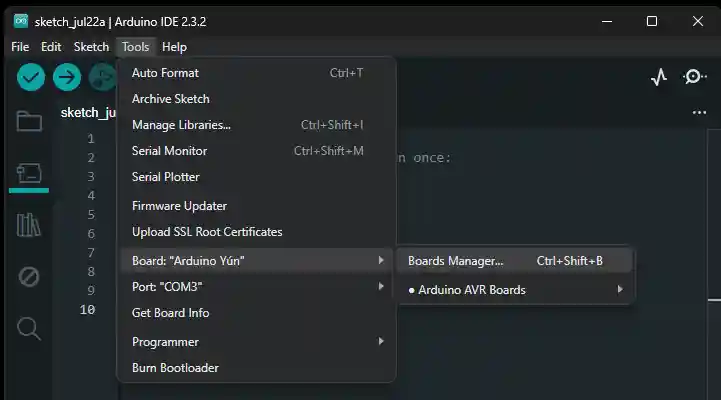The width and height of the screenshot is (721, 400).
Task: Click the Upload arrow button
Action: pos(67,77)
